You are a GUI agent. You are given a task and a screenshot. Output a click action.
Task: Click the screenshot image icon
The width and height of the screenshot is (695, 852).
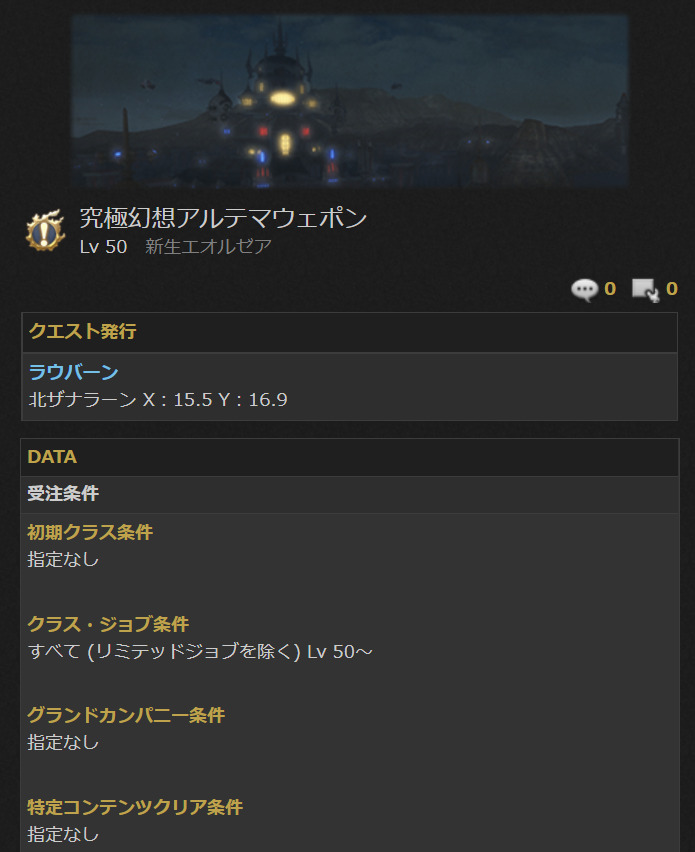646,290
